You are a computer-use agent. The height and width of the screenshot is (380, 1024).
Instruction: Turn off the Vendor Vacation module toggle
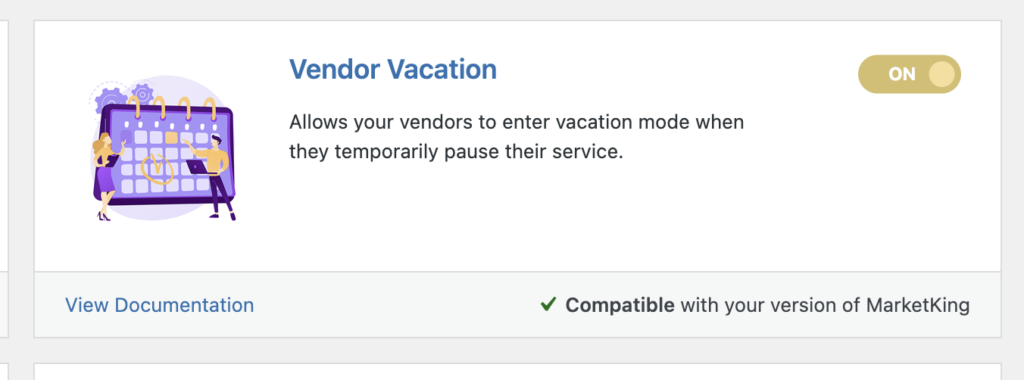909,74
